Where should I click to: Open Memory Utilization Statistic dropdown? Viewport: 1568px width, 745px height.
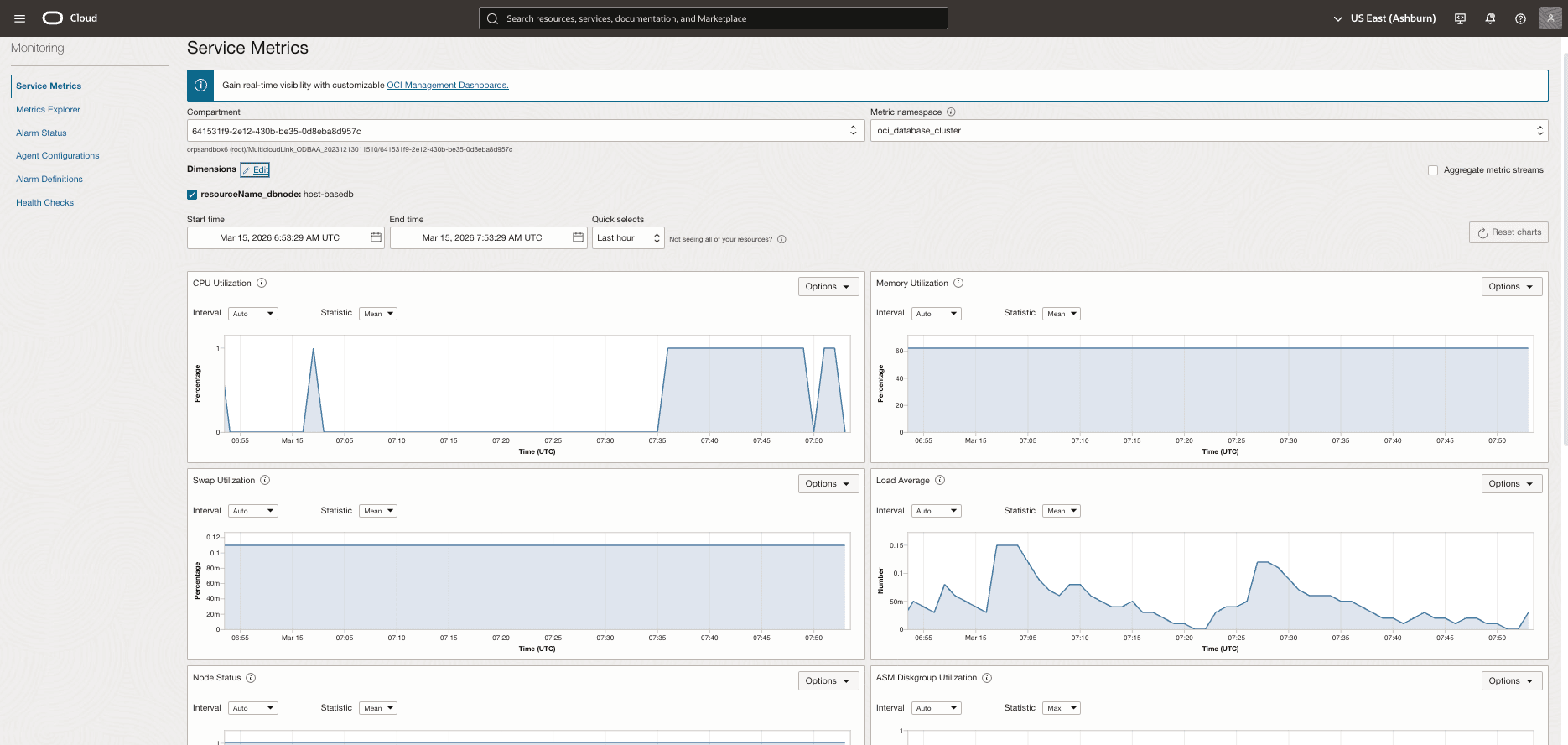pyautogui.click(x=1062, y=314)
